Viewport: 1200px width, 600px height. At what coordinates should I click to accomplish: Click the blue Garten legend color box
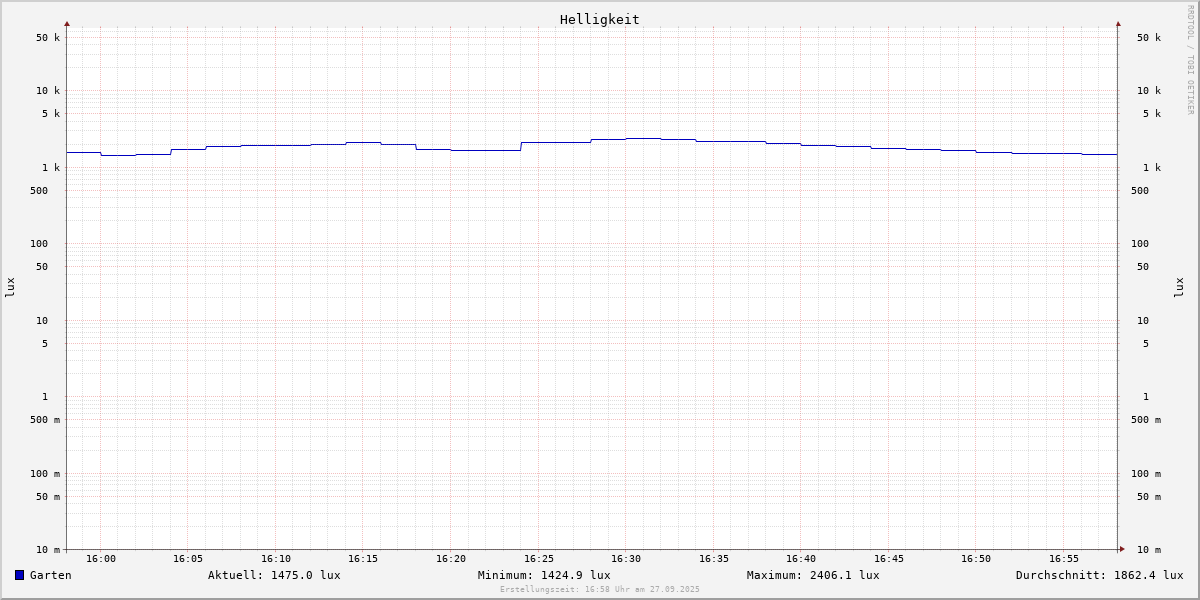[x=19, y=575]
